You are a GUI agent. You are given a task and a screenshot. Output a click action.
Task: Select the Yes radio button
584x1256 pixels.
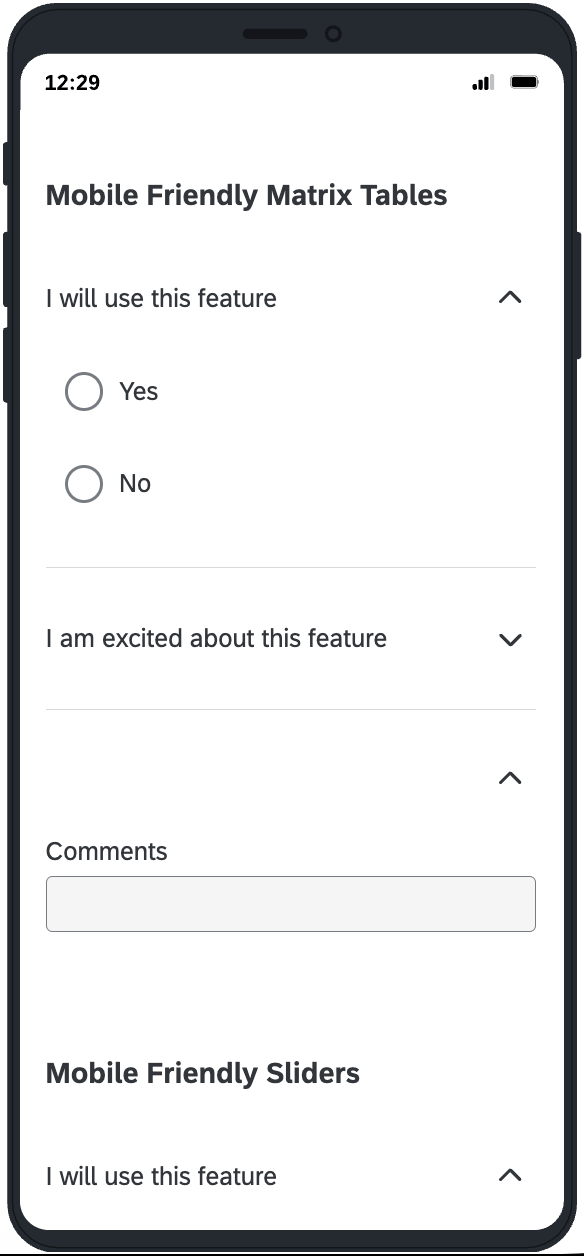(84, 391)
